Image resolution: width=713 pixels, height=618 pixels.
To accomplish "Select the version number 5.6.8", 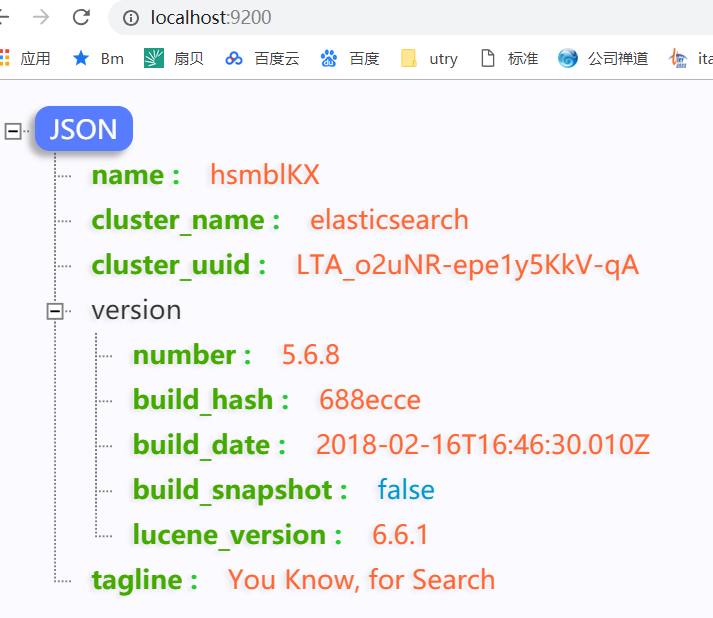I will coord(311,355).
